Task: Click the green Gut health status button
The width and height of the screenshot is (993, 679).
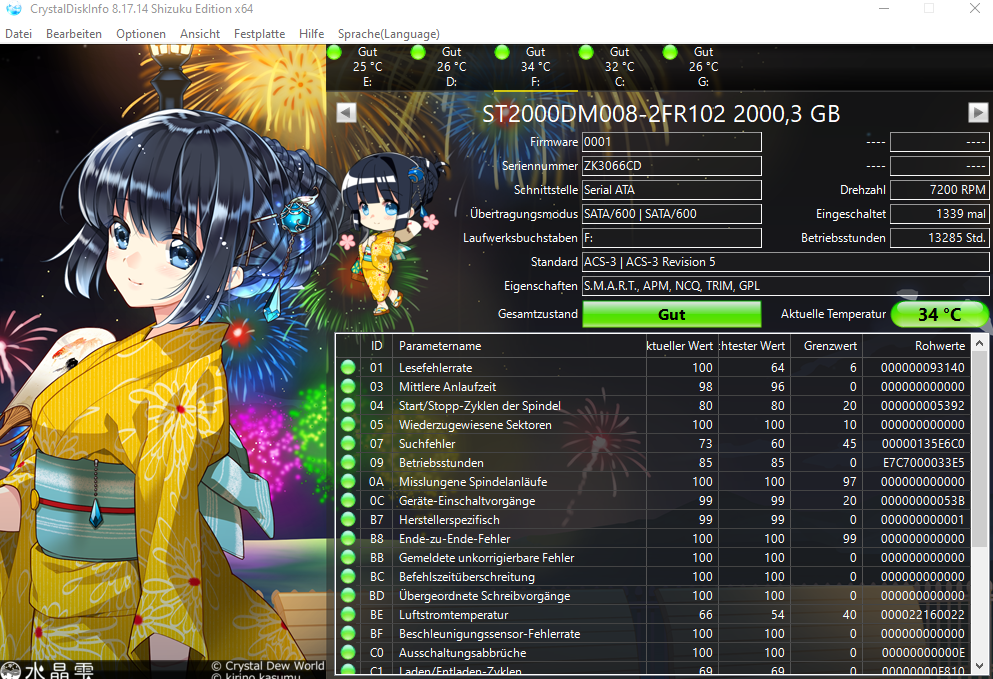Action: tap(671, 314)
